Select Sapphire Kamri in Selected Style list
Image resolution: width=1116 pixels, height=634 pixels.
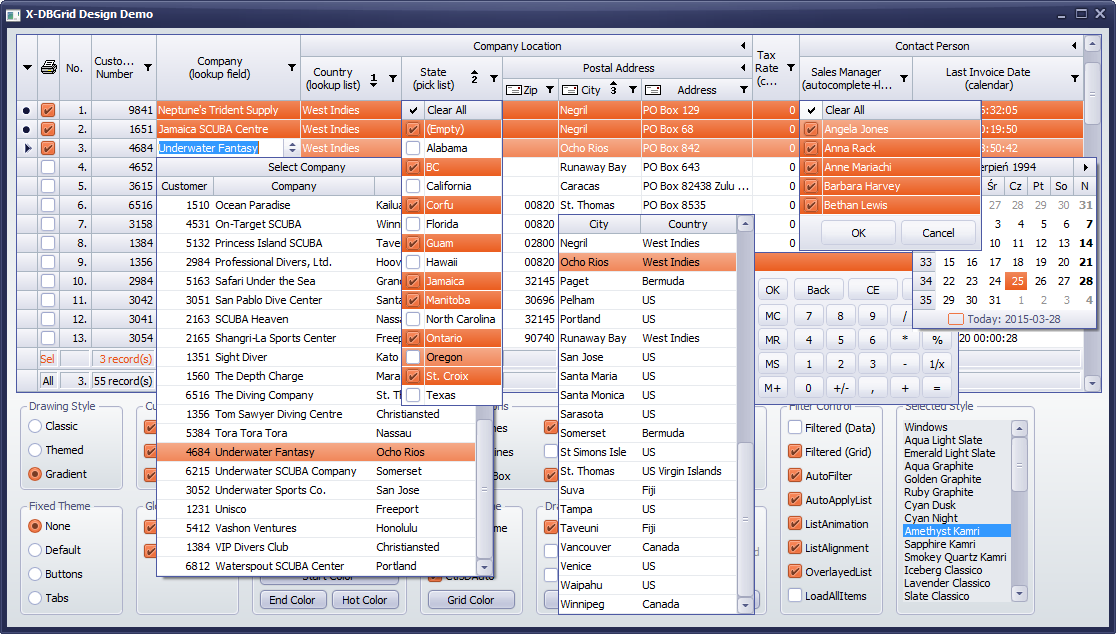(940, 544)
